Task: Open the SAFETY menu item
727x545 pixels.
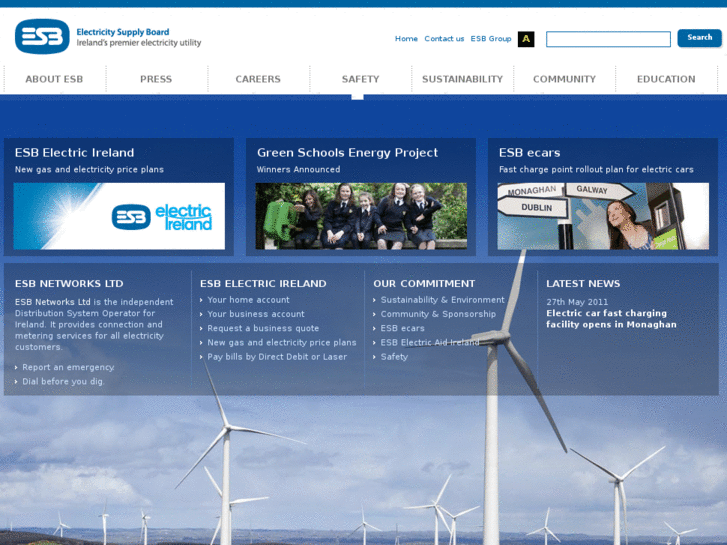Action: pyautogui.click(x=360, y=79)
